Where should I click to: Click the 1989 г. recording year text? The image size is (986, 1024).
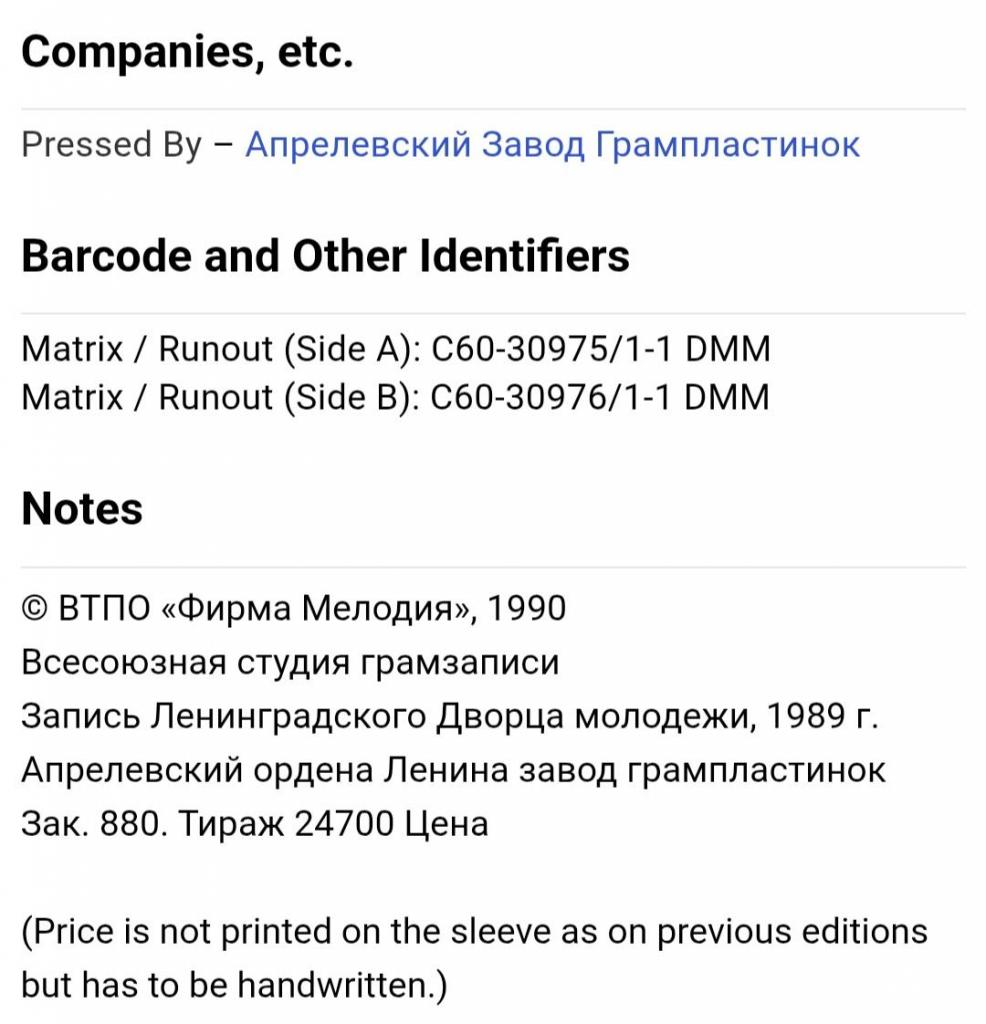pyautogui.click(x=822, y=716)
